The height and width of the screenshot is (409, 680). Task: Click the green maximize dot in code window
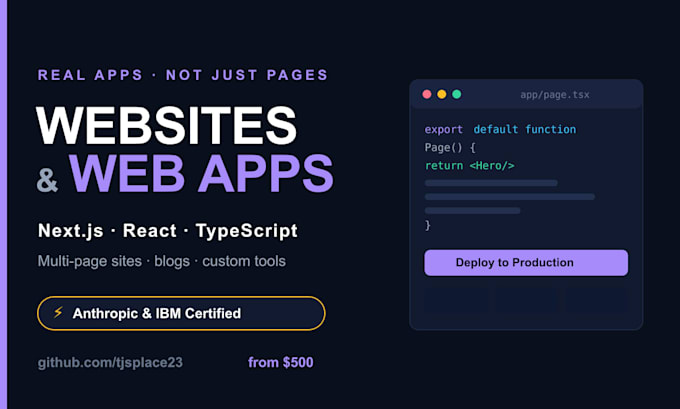click(x=457, y=94)
